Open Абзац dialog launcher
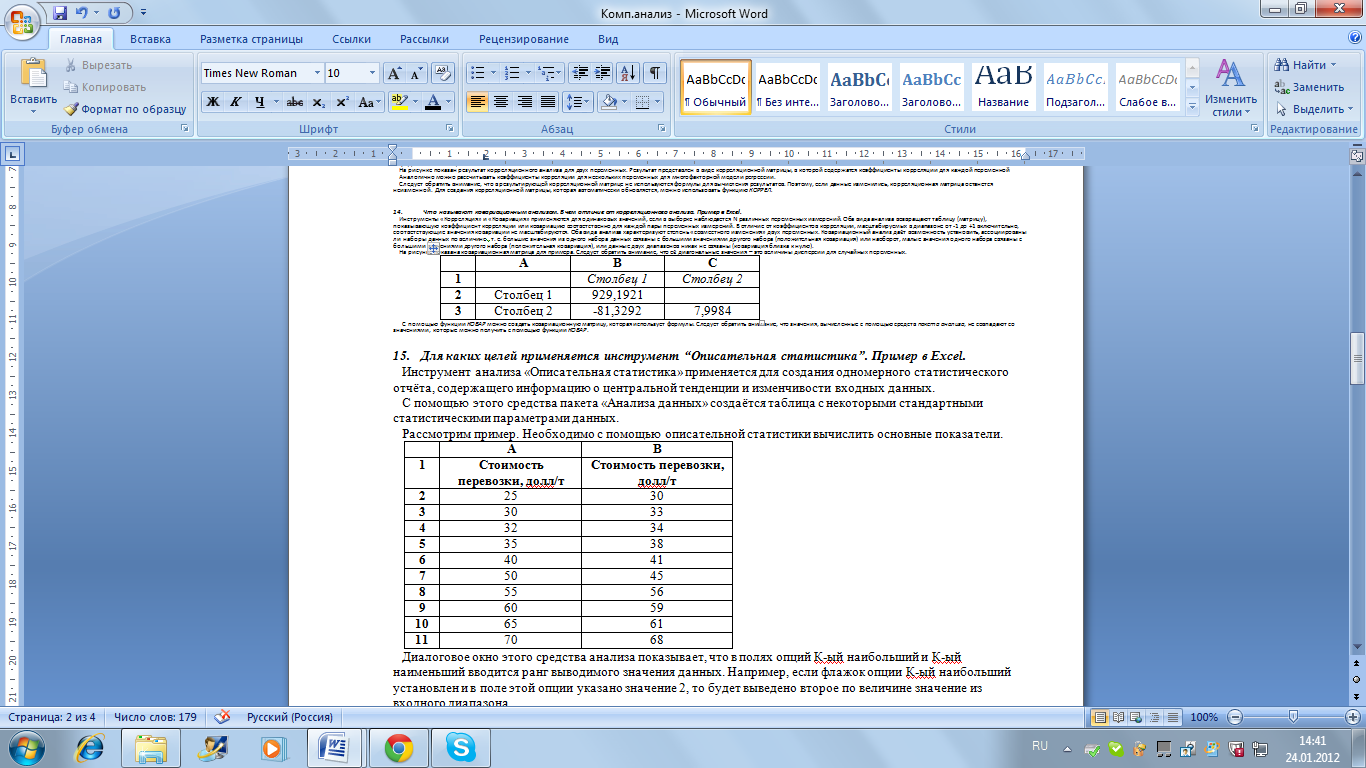Image resolution: width=1366 pixels, height=768 pixels. coord(661,130)
